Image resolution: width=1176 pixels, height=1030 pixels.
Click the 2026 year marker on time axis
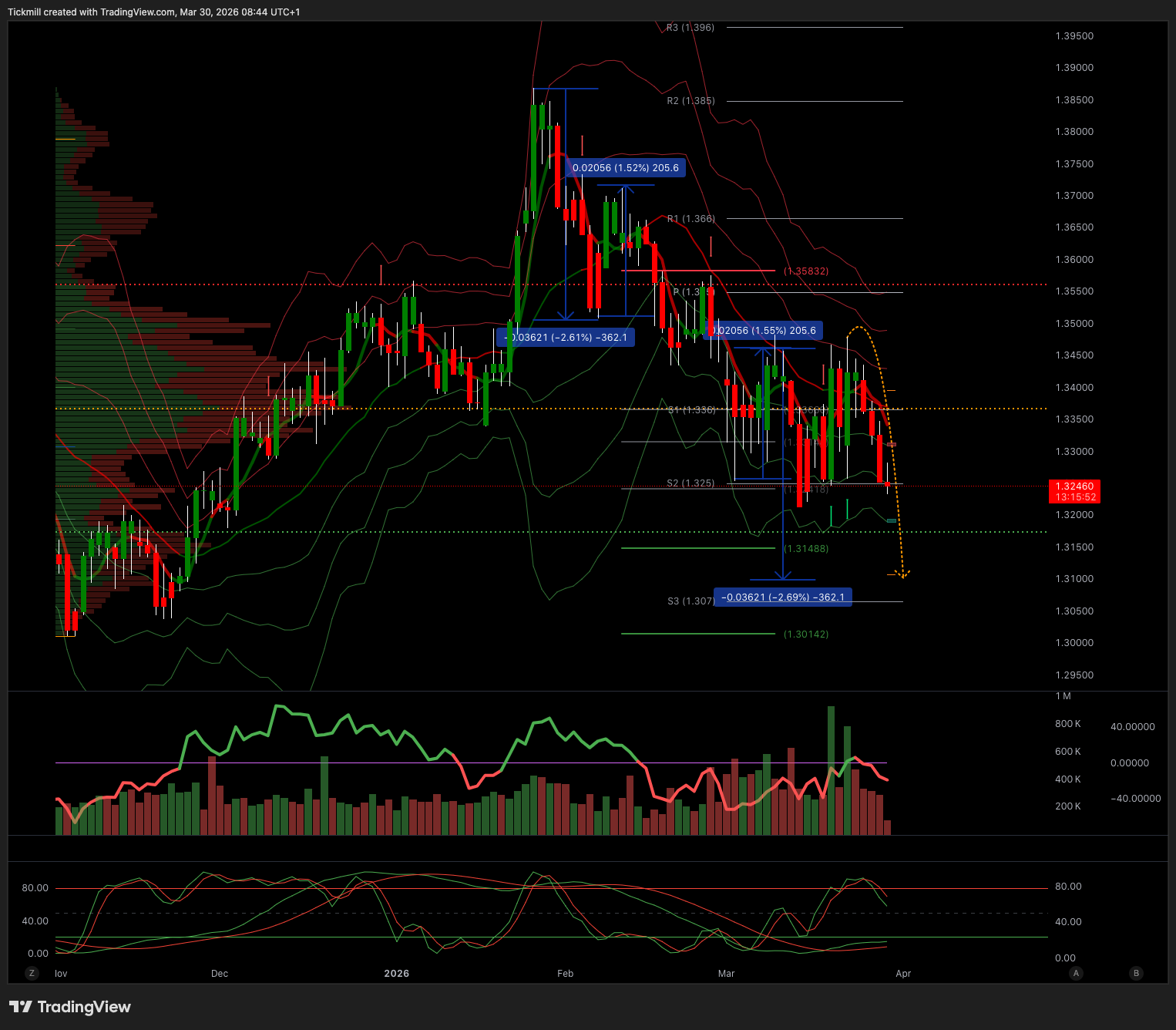point(397,974)
